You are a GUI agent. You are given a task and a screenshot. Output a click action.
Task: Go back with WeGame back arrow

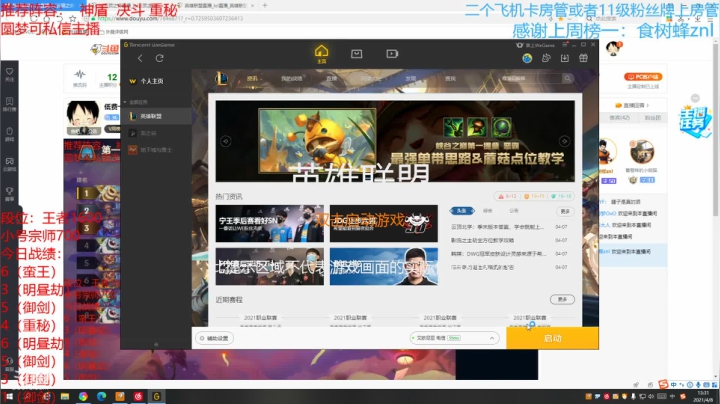[x=140, y=58]
